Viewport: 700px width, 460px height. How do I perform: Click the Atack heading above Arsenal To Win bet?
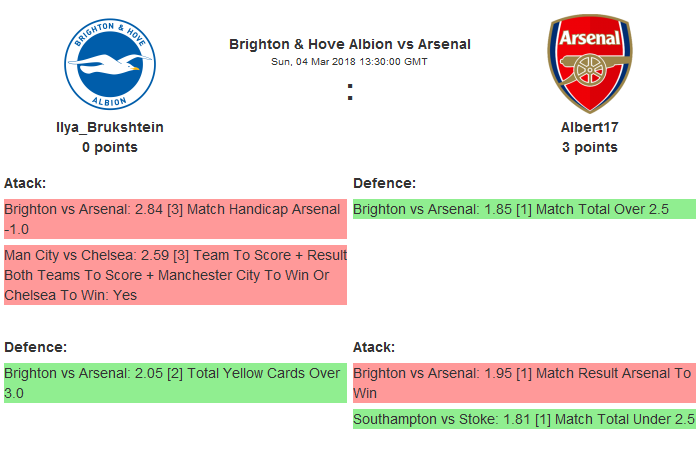374,347
